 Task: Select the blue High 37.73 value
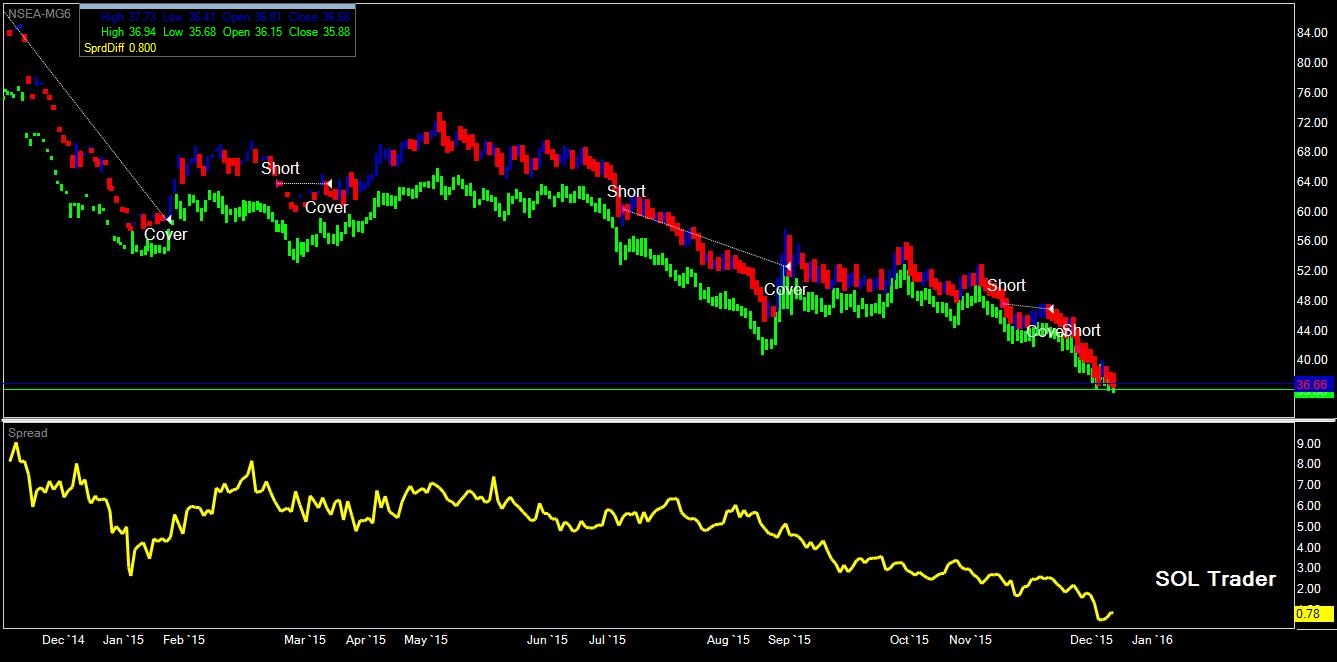click(x=130, y=17)
